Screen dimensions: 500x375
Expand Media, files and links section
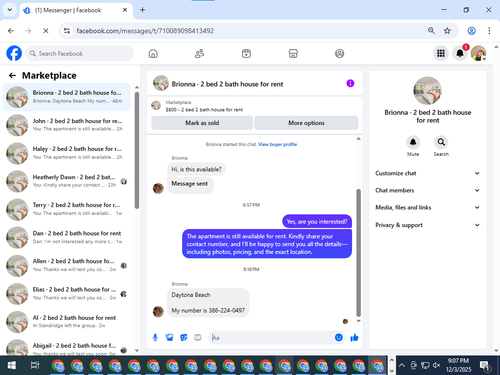click(427, 207)
